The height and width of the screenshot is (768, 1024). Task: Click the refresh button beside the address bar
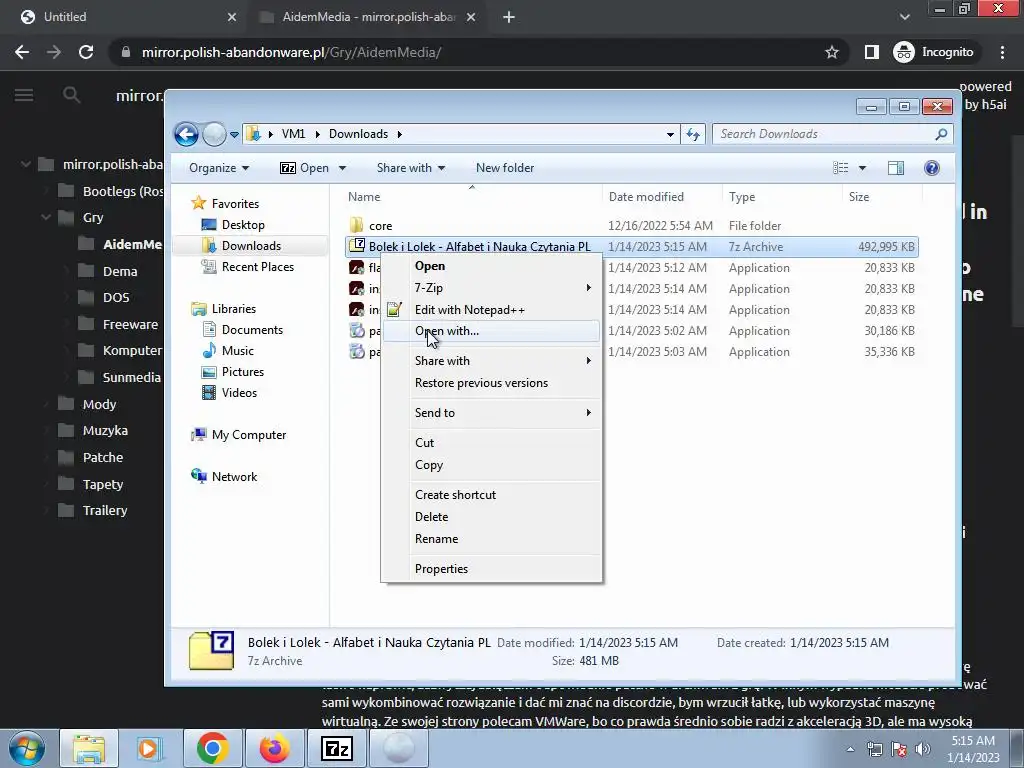click(693, 135)
